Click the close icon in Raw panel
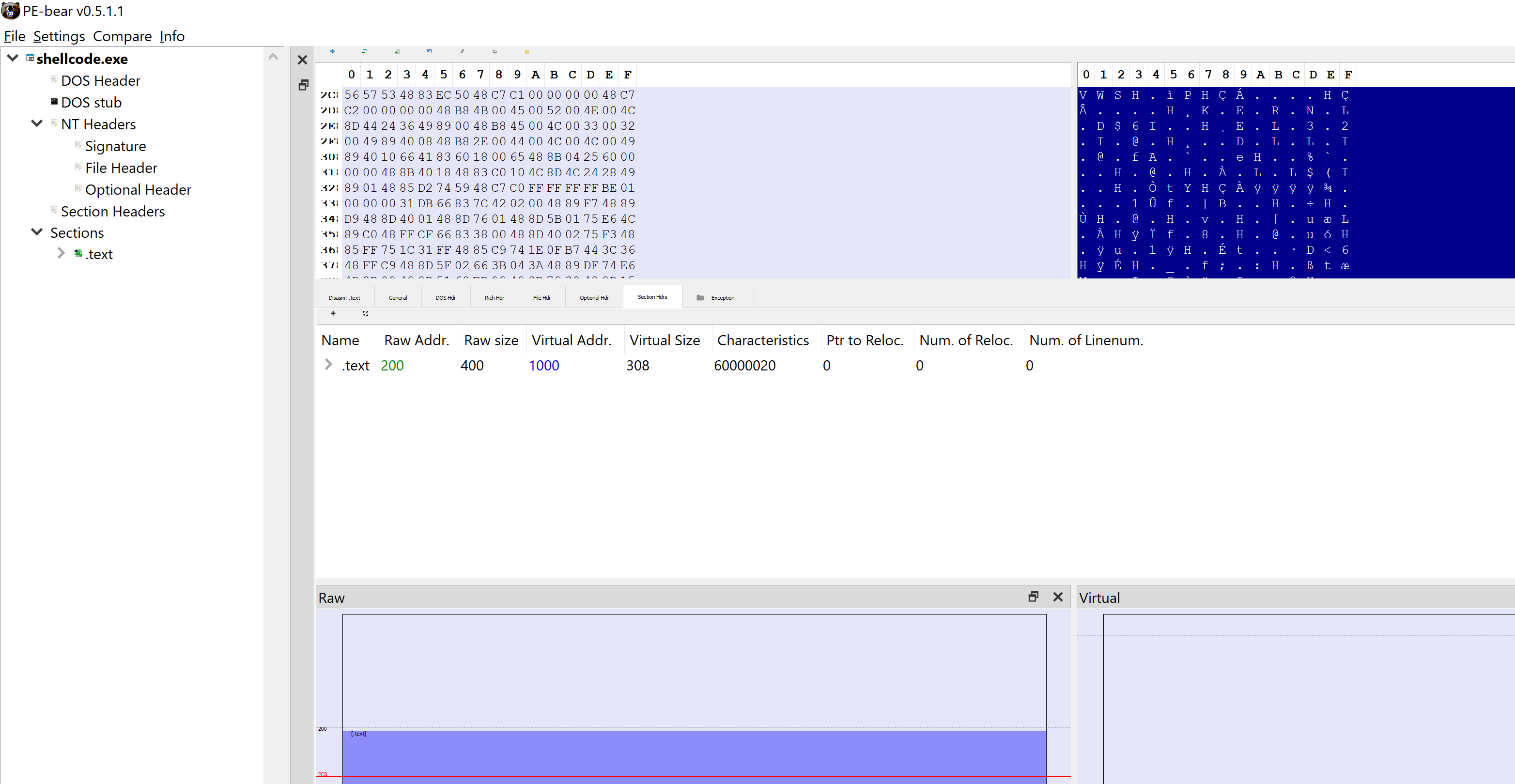This screenshot has width=1515, height=784. coord(1058,597)
